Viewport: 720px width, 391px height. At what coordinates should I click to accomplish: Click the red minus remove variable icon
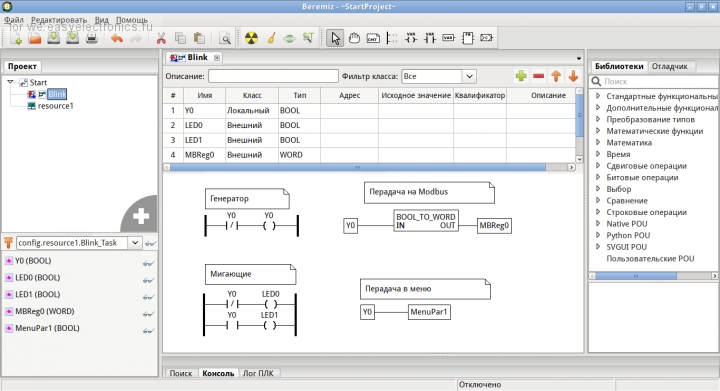click(x=539, y=76)
